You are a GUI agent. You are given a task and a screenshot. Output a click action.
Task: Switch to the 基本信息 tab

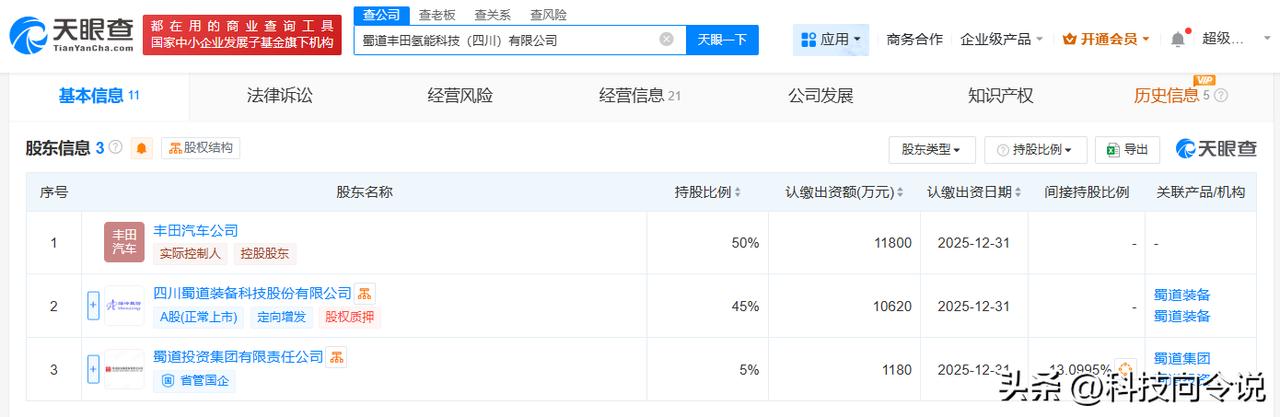coord(98,96)
